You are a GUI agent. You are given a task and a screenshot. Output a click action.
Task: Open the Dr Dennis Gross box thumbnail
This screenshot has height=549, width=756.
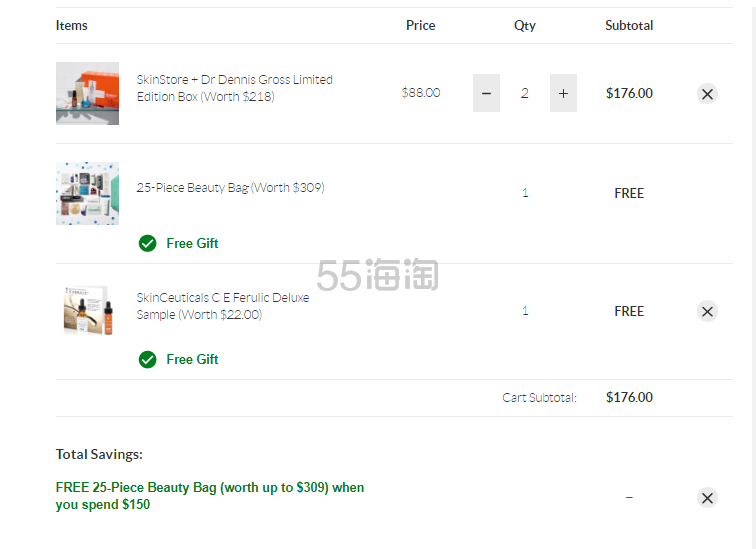coord(87,93)
